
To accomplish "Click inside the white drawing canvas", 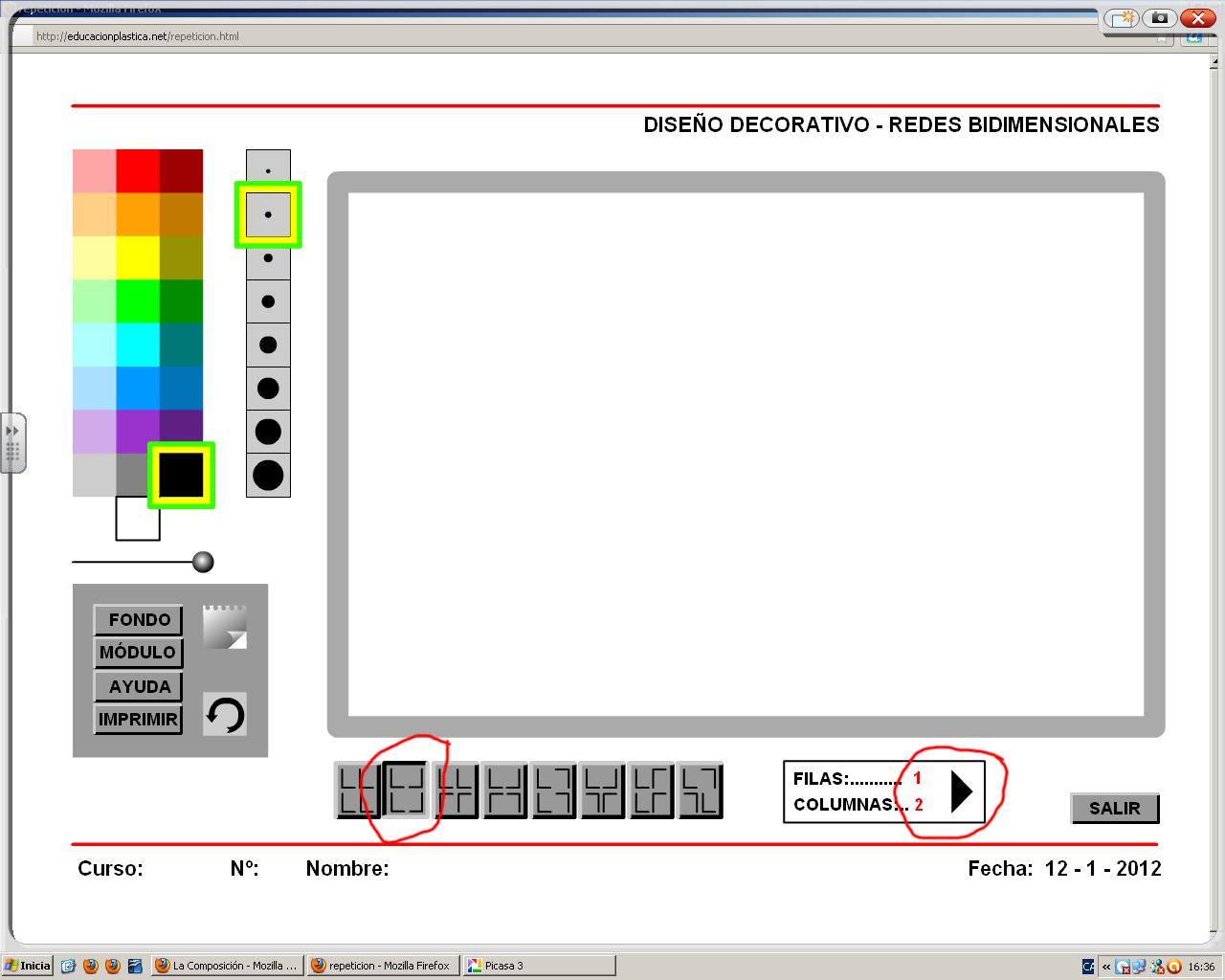I will [746, 454].
